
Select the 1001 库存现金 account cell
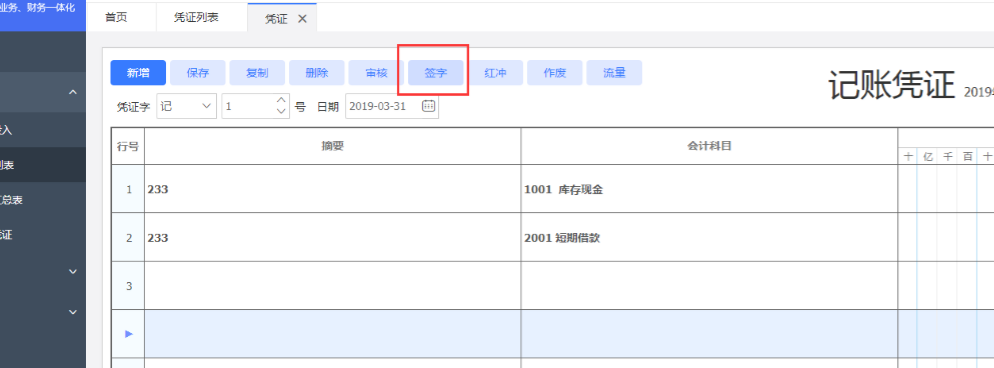709,189
